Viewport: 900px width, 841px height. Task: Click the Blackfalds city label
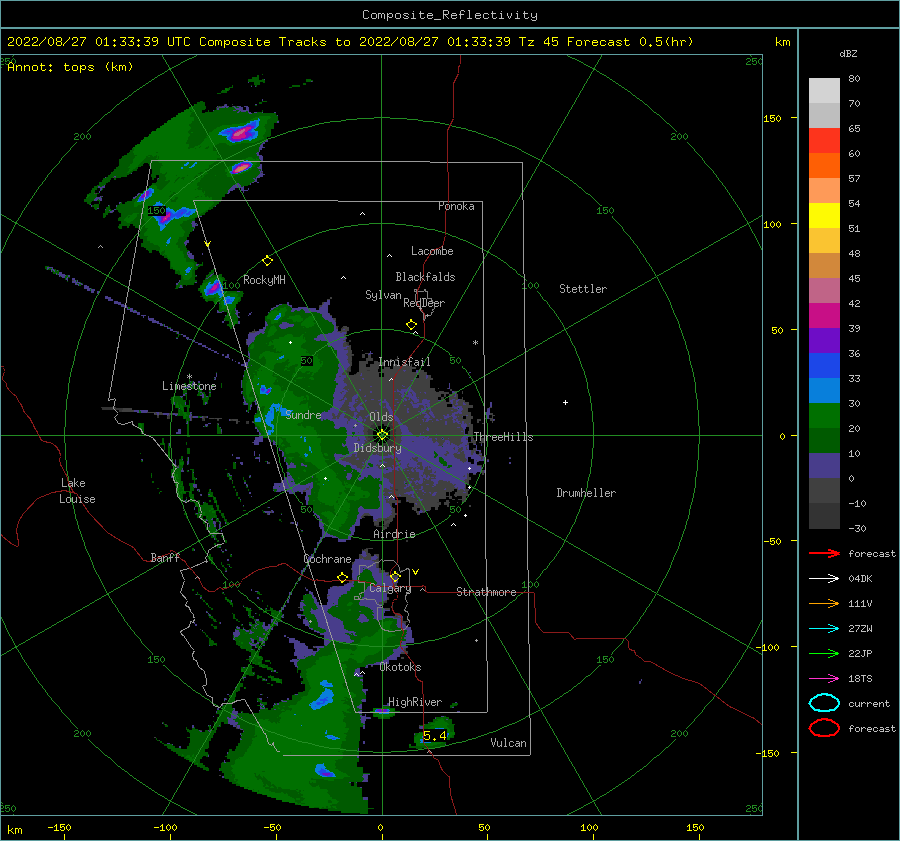(425, 277)
